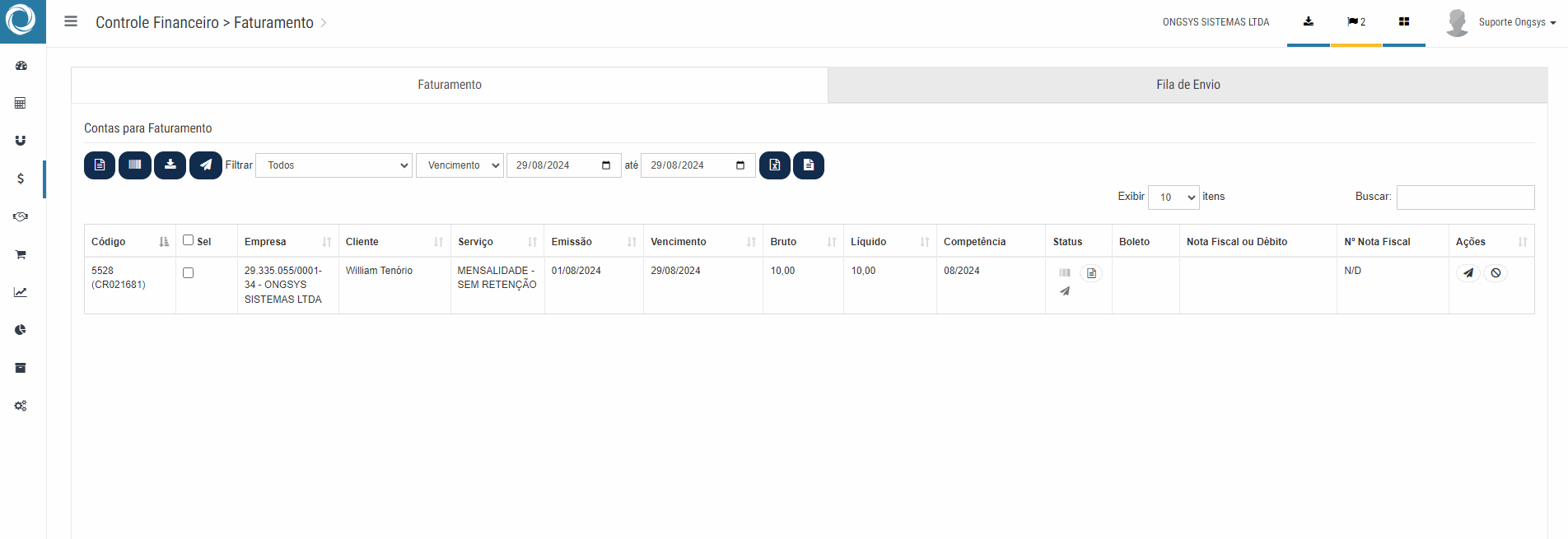This screenshot has height=539, width=1568.
Task: Open the grid apps icon in the top header
Action: tap(1404, 22)
